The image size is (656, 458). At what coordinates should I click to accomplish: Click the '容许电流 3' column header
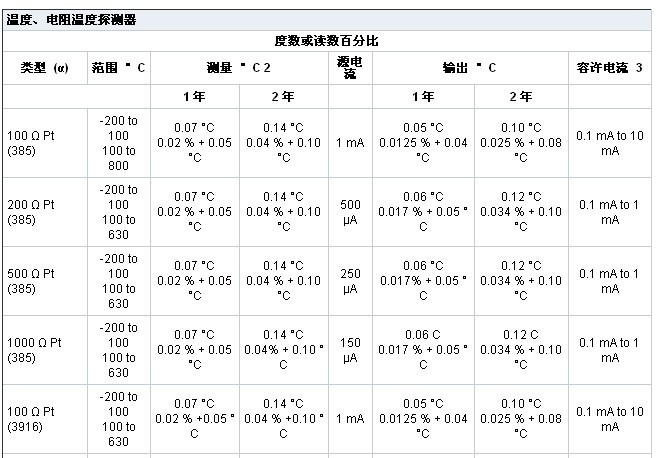[x=609, y=67]
